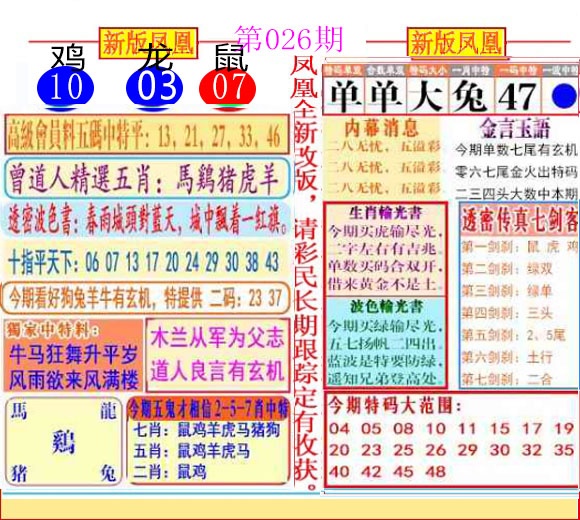Click the 生肖输光书 heading
This screenshot has height=520, width=580.
point(385,213)
